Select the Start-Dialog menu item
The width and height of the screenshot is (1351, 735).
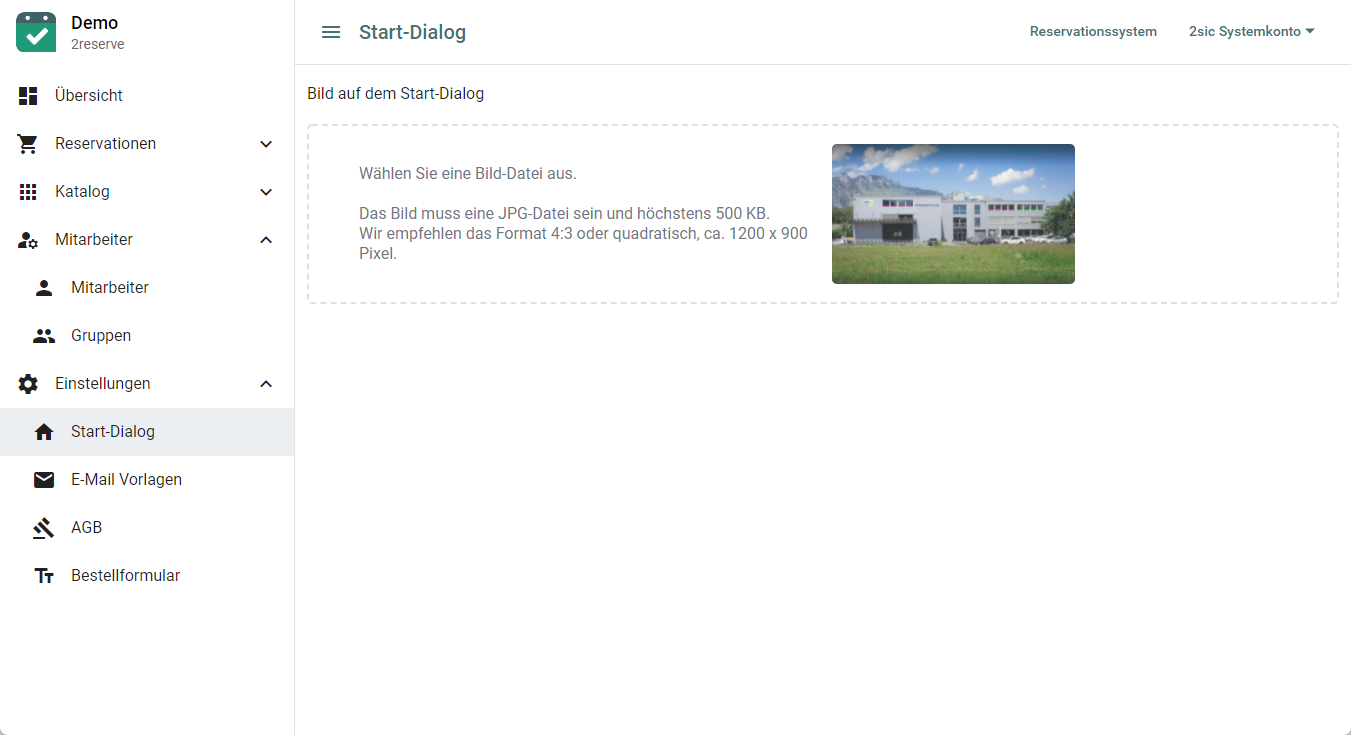pyautogui.click(x=113, y=432)
